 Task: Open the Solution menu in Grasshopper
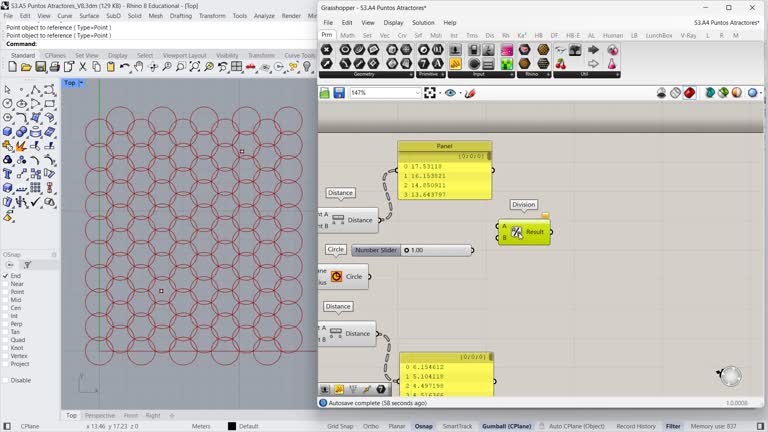pyautogui.click(x=423, y=22)
